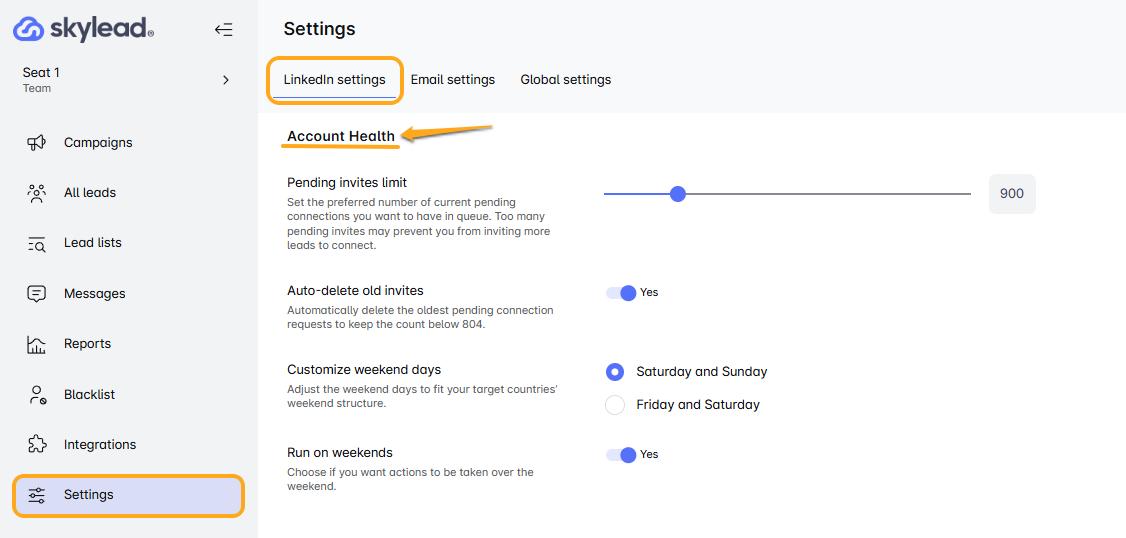Click the Pending invites limit slider handle
The width and height of the screenshot is (1126, 538).
(x=678, y=194)
